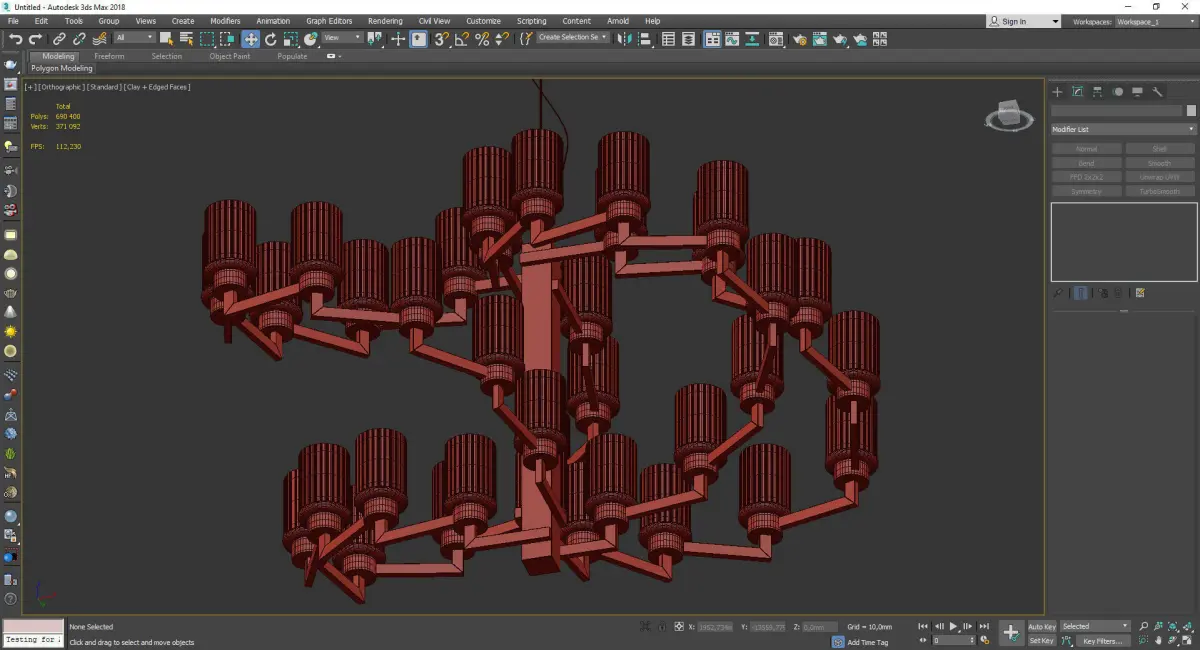Viewport: 1200px width, 650px height.
Task: Activate the Select and Move tool
Action: (x=250, y=39)
